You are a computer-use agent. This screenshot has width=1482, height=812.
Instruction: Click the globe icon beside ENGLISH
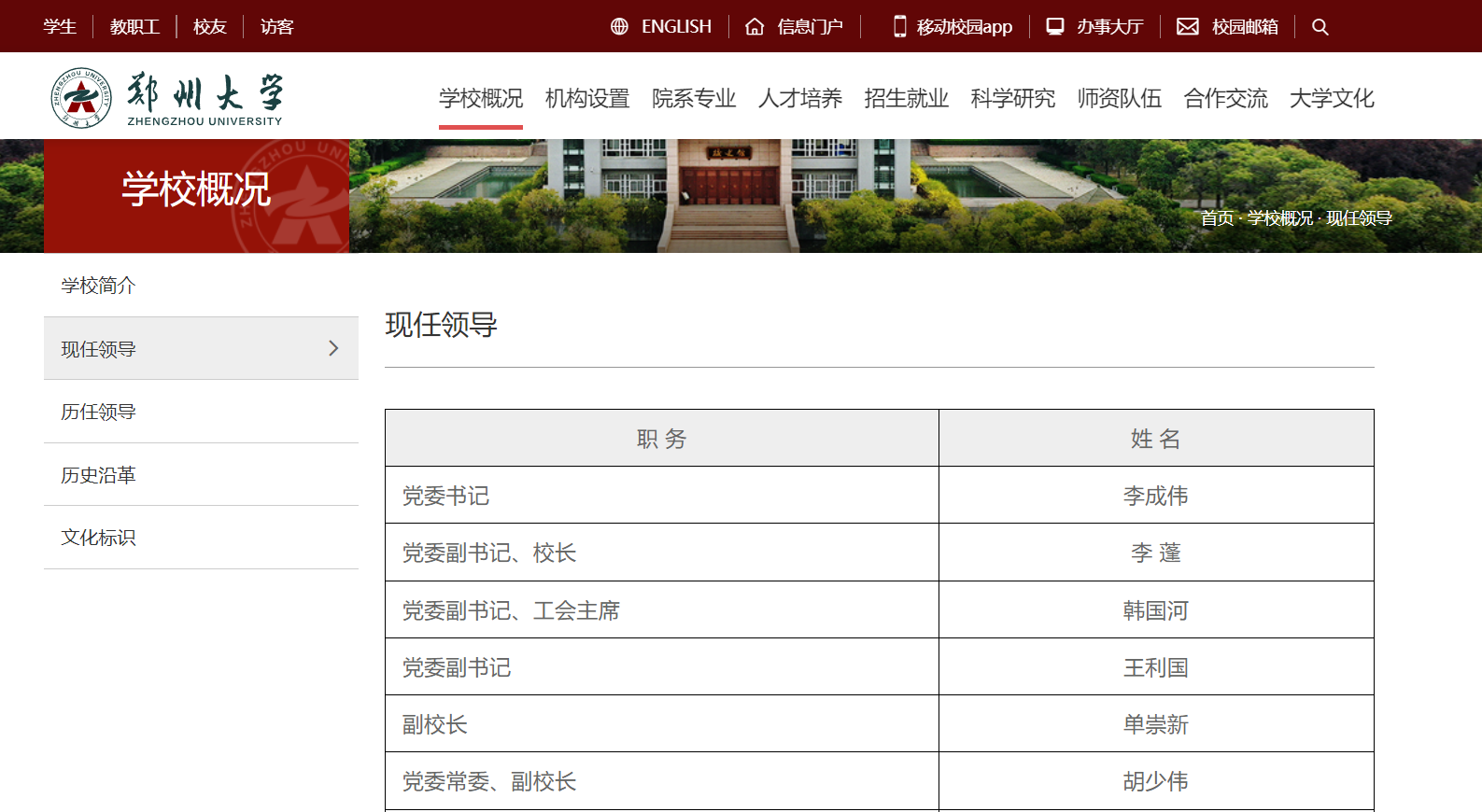619,27
